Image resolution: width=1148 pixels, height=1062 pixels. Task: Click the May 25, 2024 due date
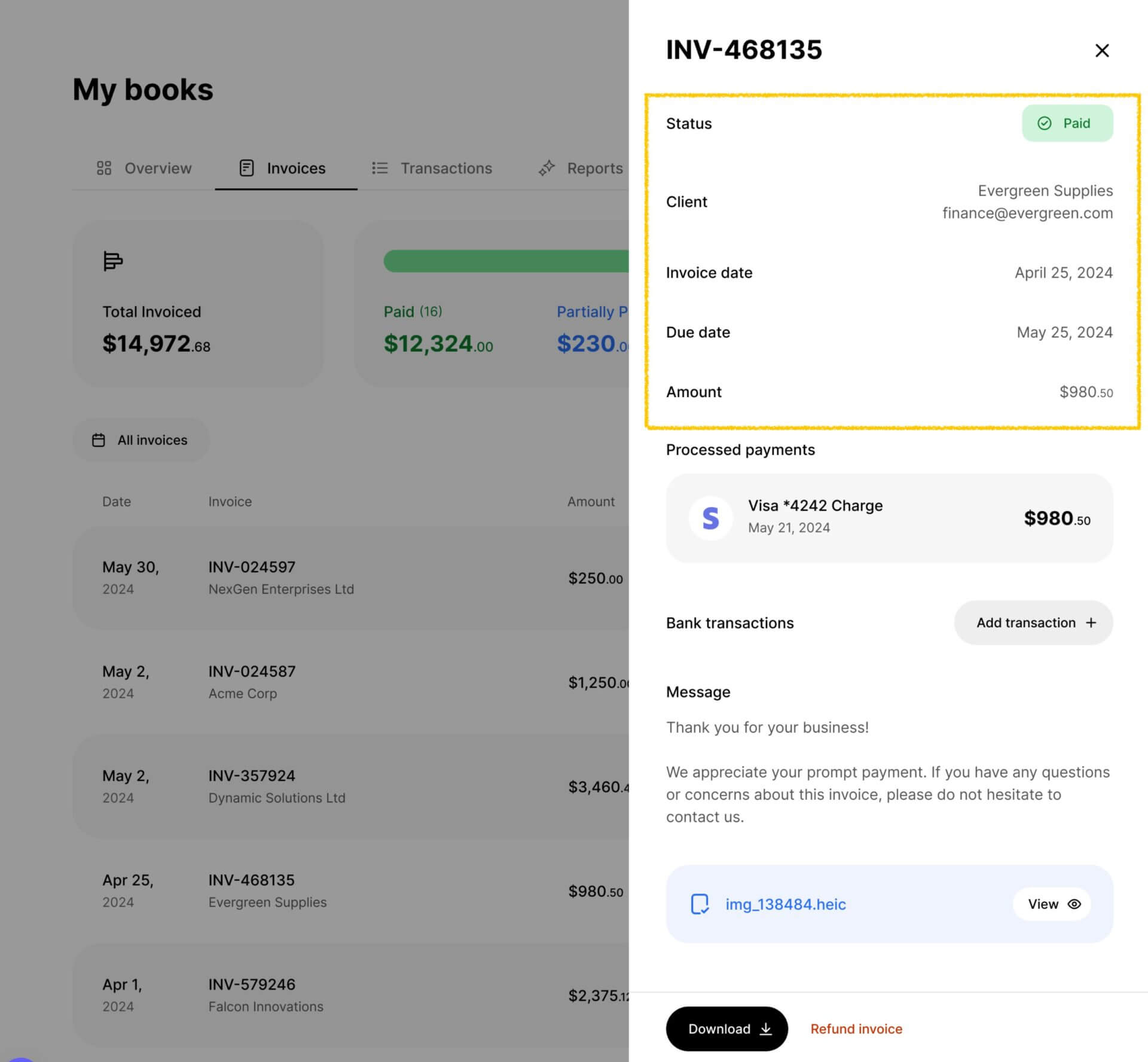1065,332
